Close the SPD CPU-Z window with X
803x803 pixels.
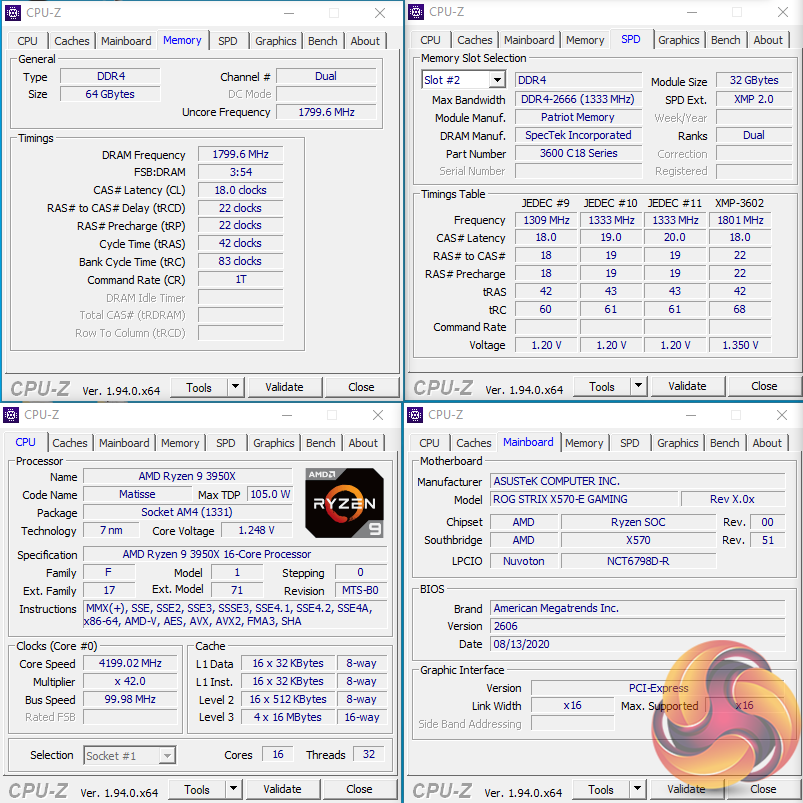(x=783, y=12)
